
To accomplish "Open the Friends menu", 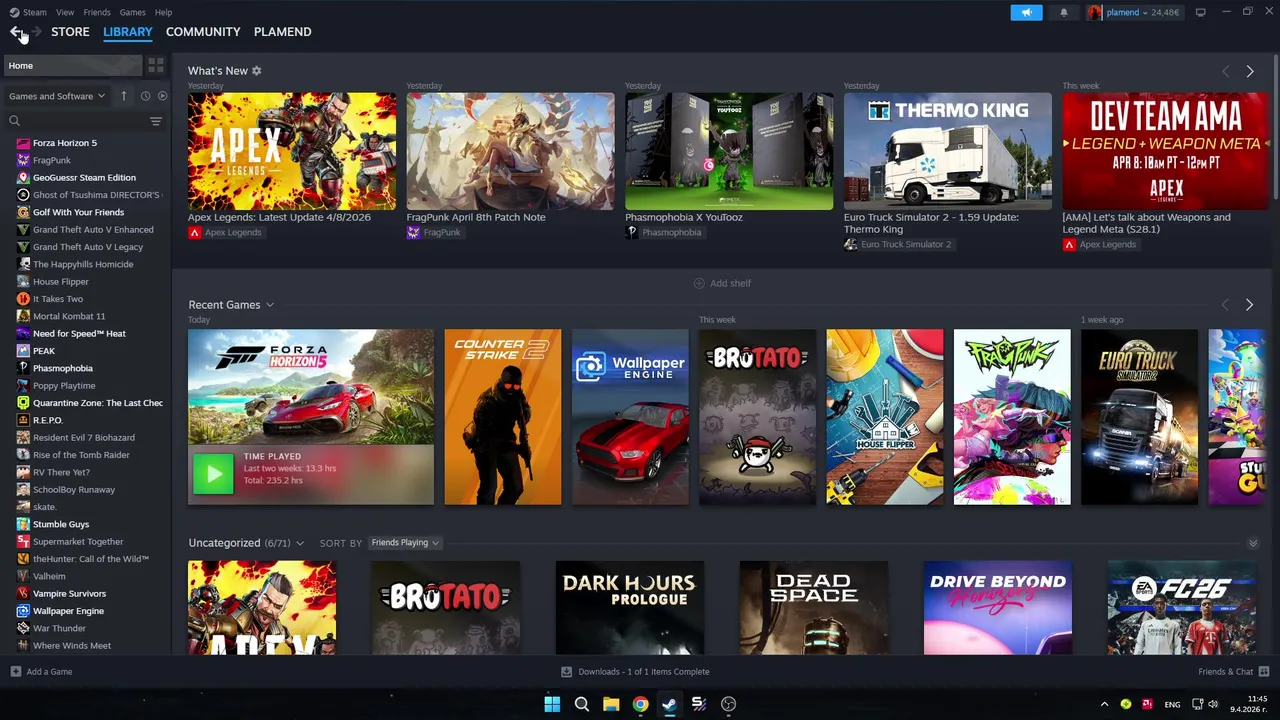I will pyautogui.click(x=97, y=12).
